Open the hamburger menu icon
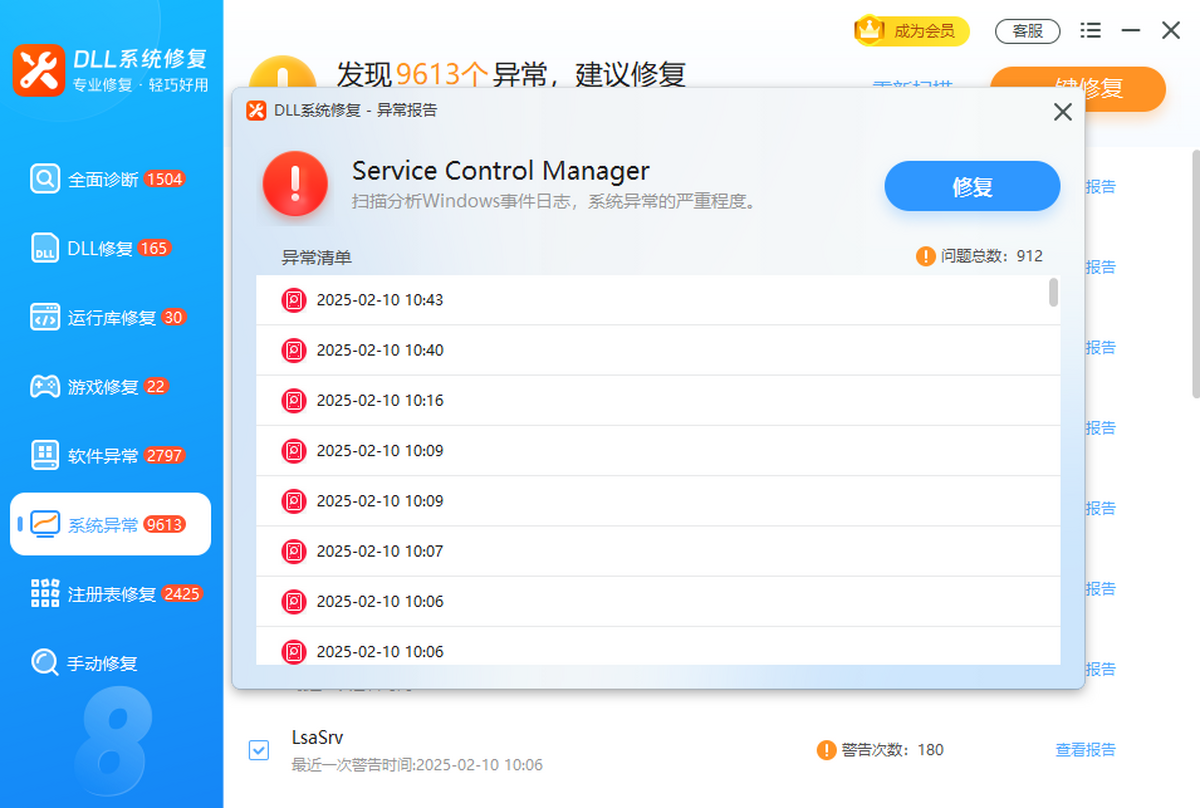The image size is (1200, 808). (1091, 31)
